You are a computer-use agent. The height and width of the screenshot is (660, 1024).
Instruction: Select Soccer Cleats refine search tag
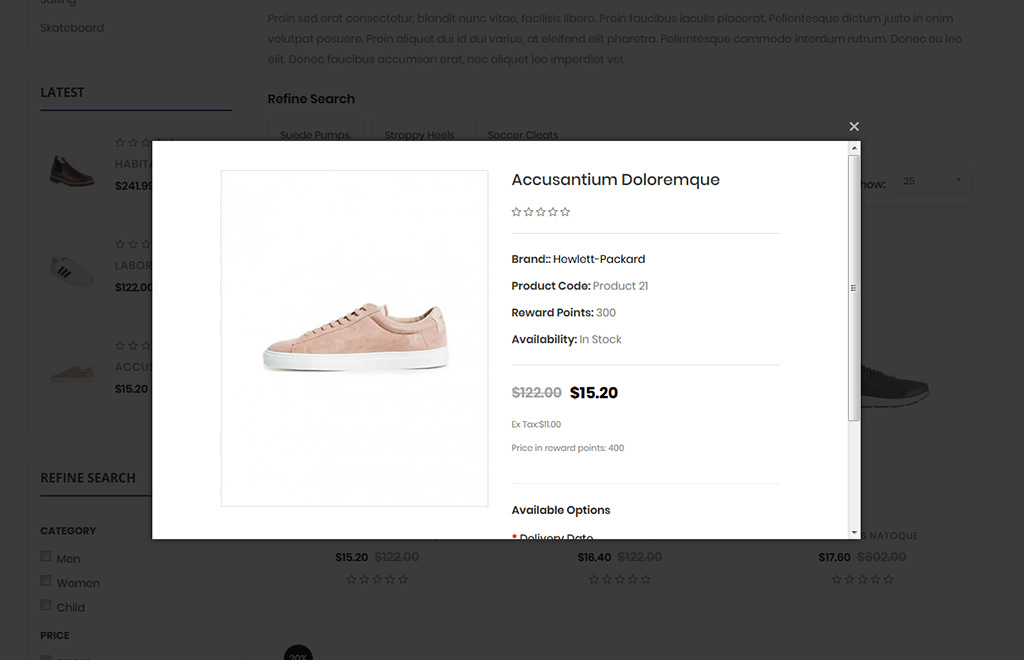(x=523, y=134)
